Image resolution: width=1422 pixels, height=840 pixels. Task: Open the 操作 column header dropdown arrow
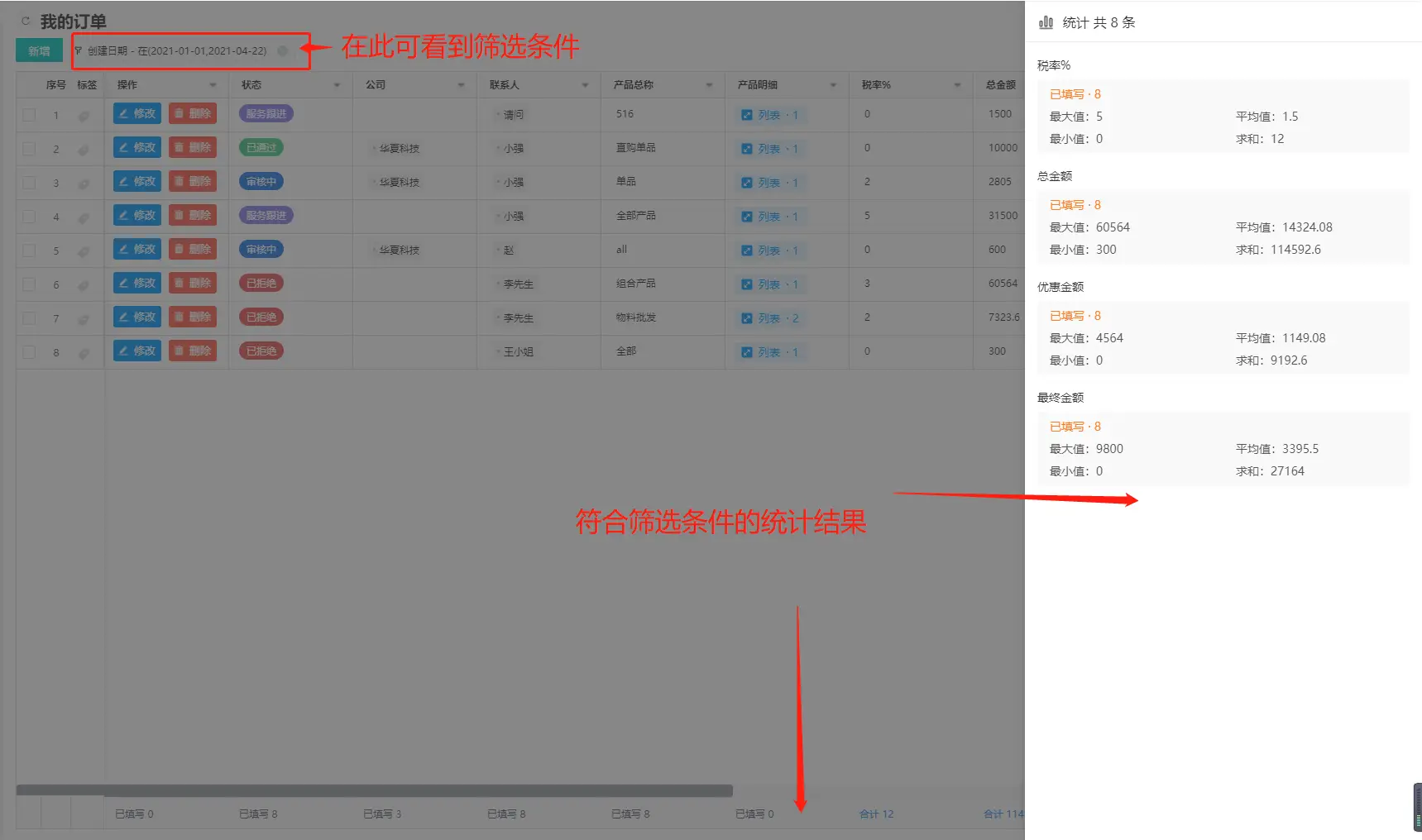coord(213,85)
